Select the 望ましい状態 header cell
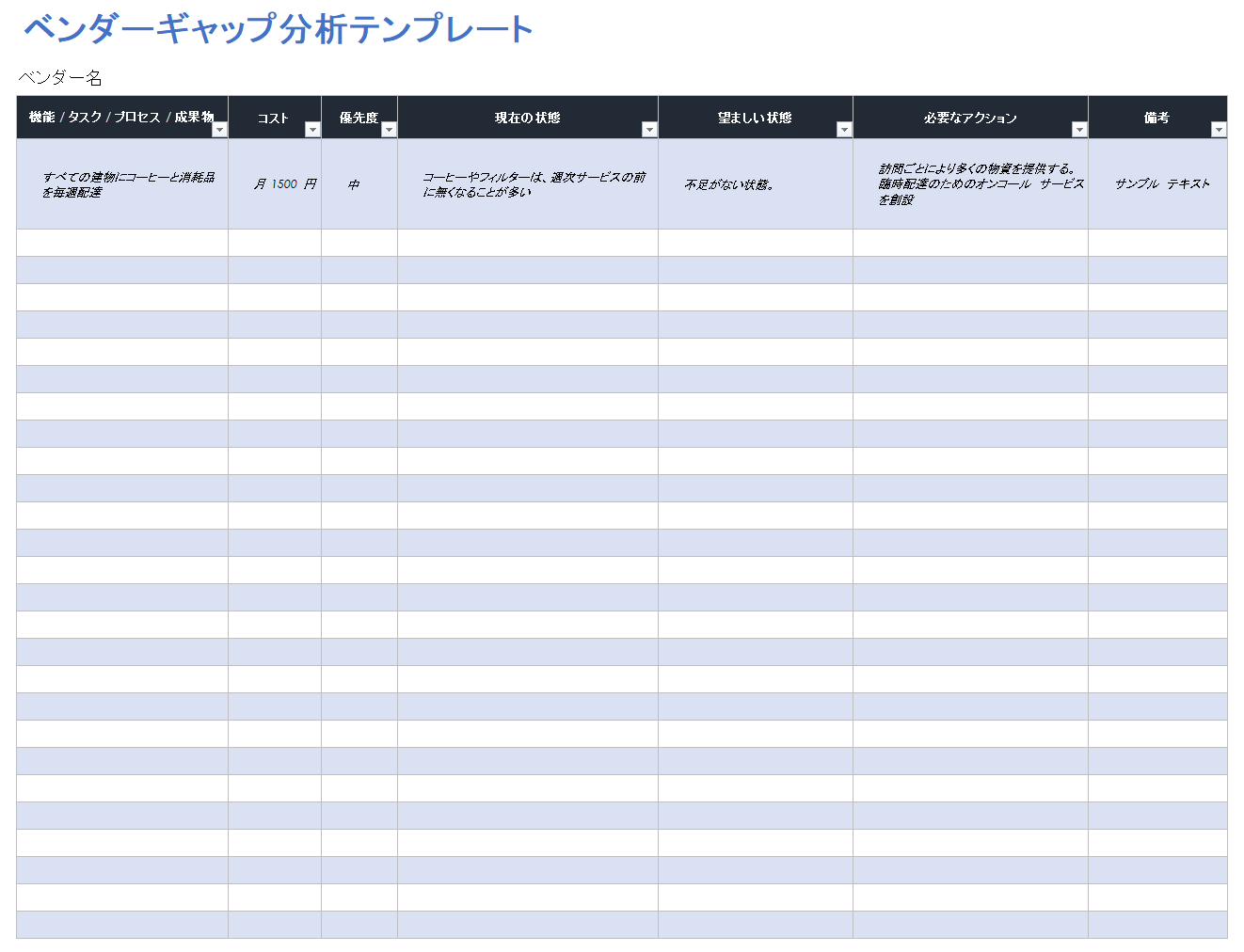This screenshot has height=952, width=1244. point(756,118)
